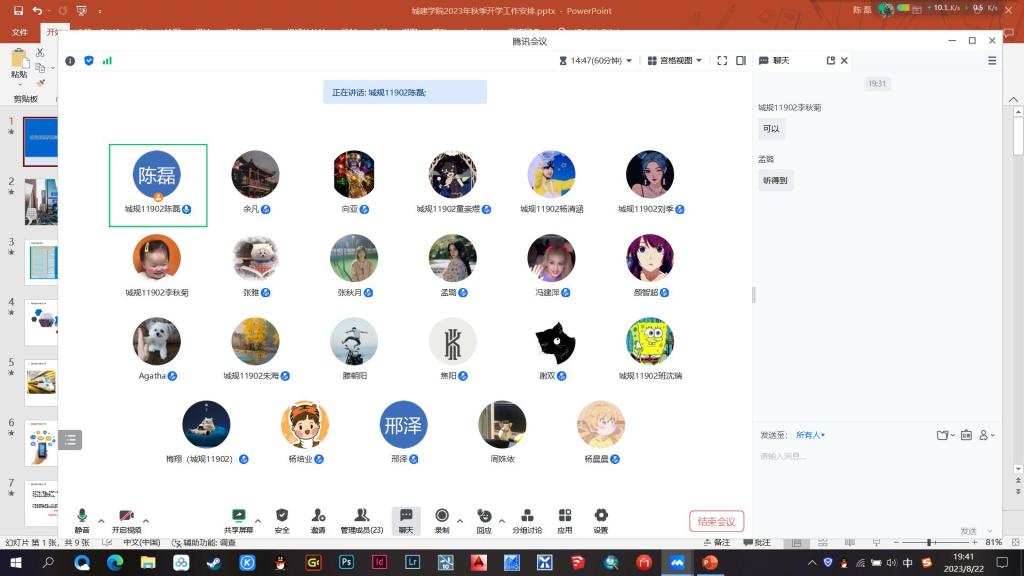Open the chat panel hamburger menu

pyautogui.click(x=992, y=60)
